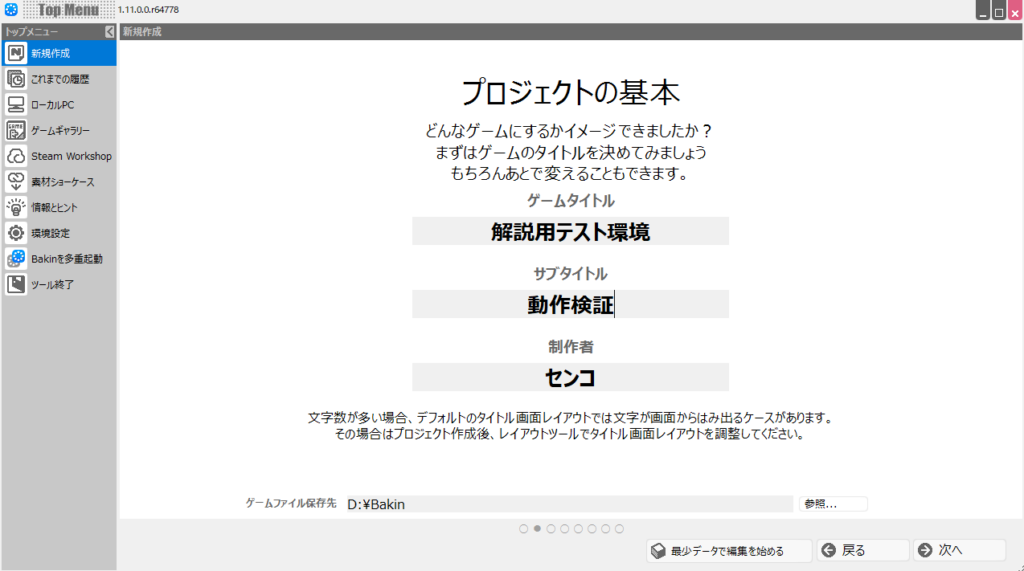Select the first page indicator dot

click(524, 529)
